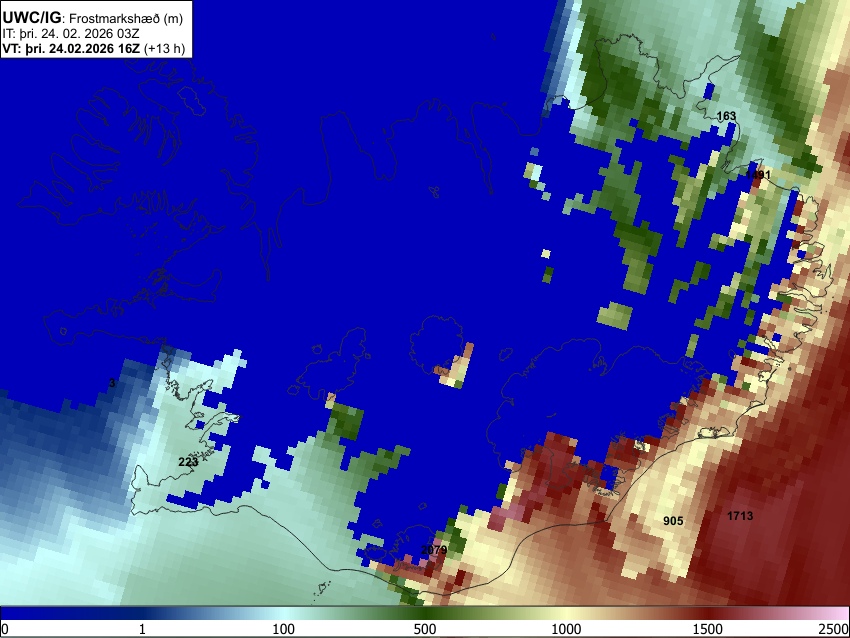Click the legend tick label '500'
Image resolution: width=850 pixels, height=638 pixels.
click(425, 629)
